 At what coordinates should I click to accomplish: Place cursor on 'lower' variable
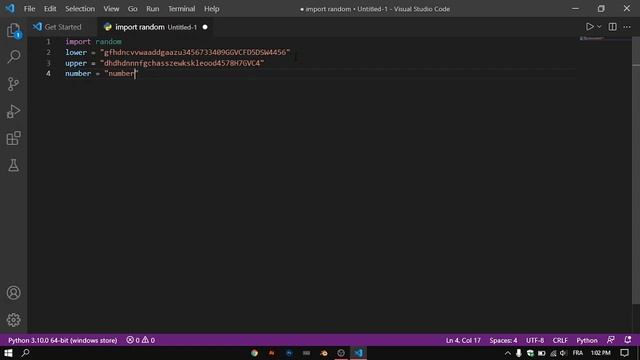click(76, 52)
